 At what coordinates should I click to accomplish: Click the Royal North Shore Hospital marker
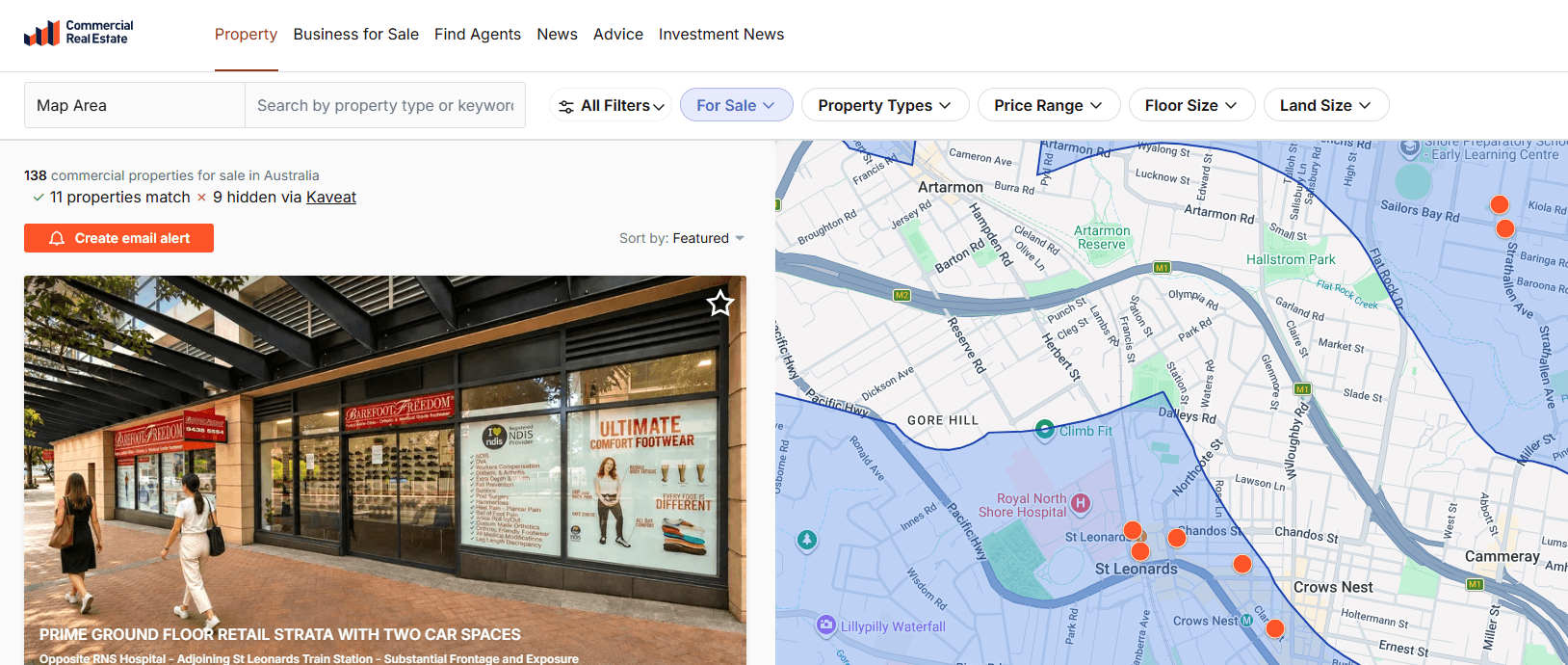(x=1081, y=502)
